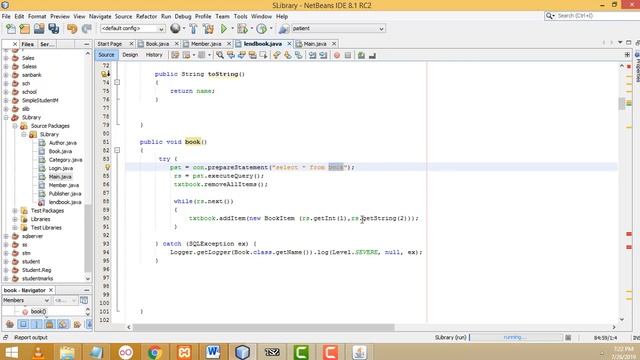The image size is (640, 360).
Task: Open the Tools menu
Action: click(240, 16)
